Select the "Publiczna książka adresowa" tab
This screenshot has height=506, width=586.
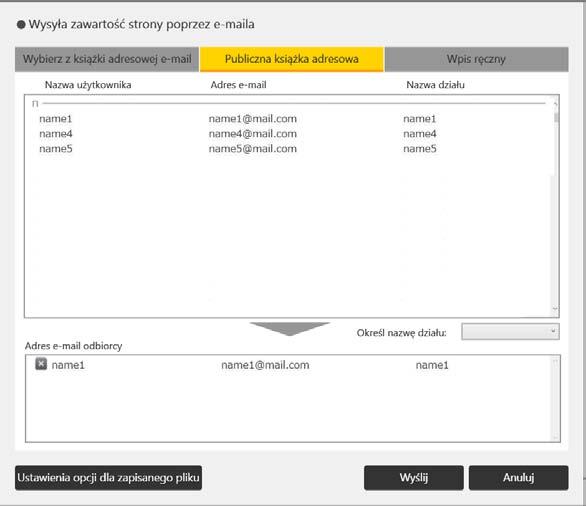(x=292, y=59)
